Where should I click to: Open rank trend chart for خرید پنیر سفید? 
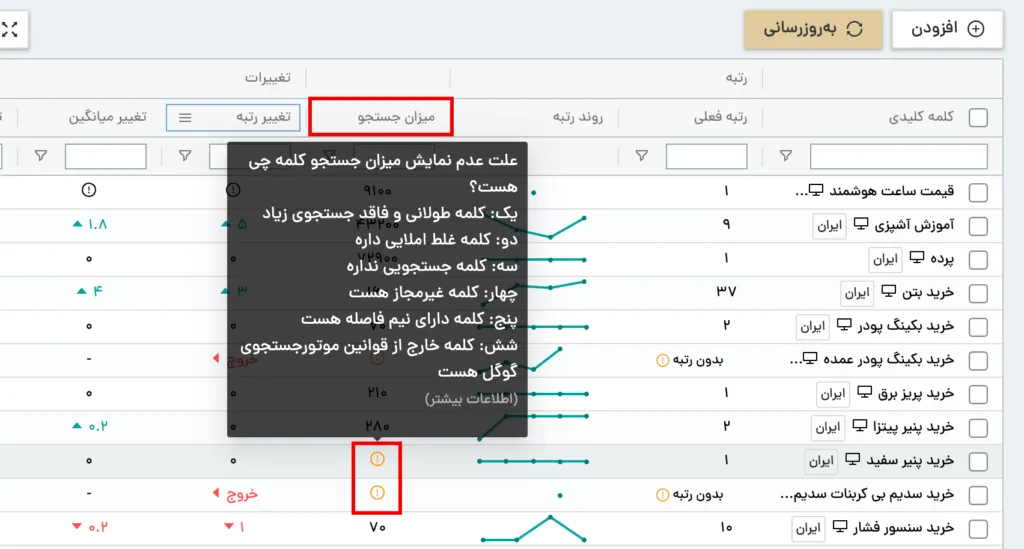(533, 462)
